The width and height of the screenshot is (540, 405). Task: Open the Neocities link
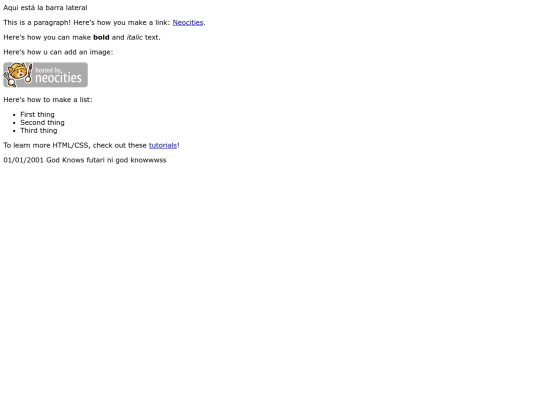tap(188, 22)
